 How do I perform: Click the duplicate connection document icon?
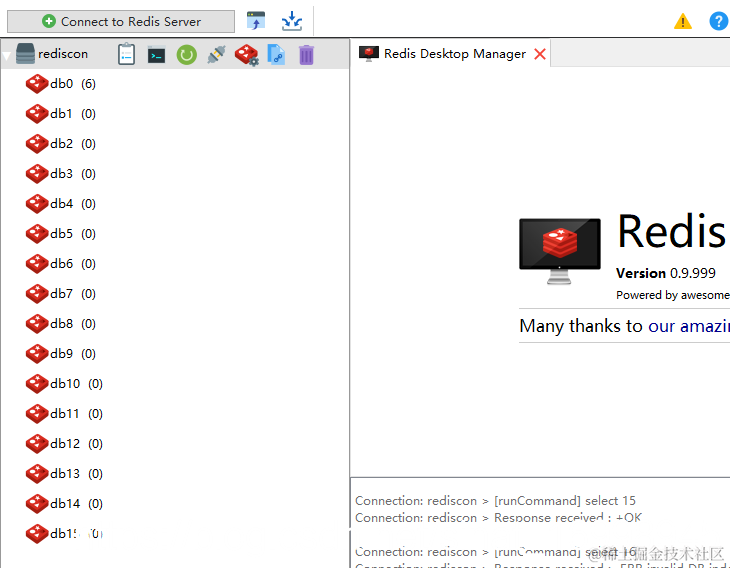(x=276, y=54)
